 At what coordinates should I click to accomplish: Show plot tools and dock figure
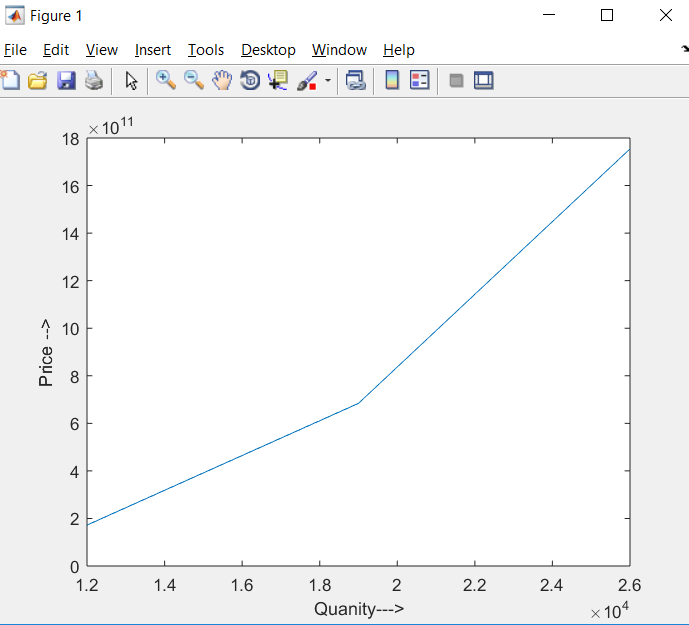pyautogui.click(x=484, y=81)
